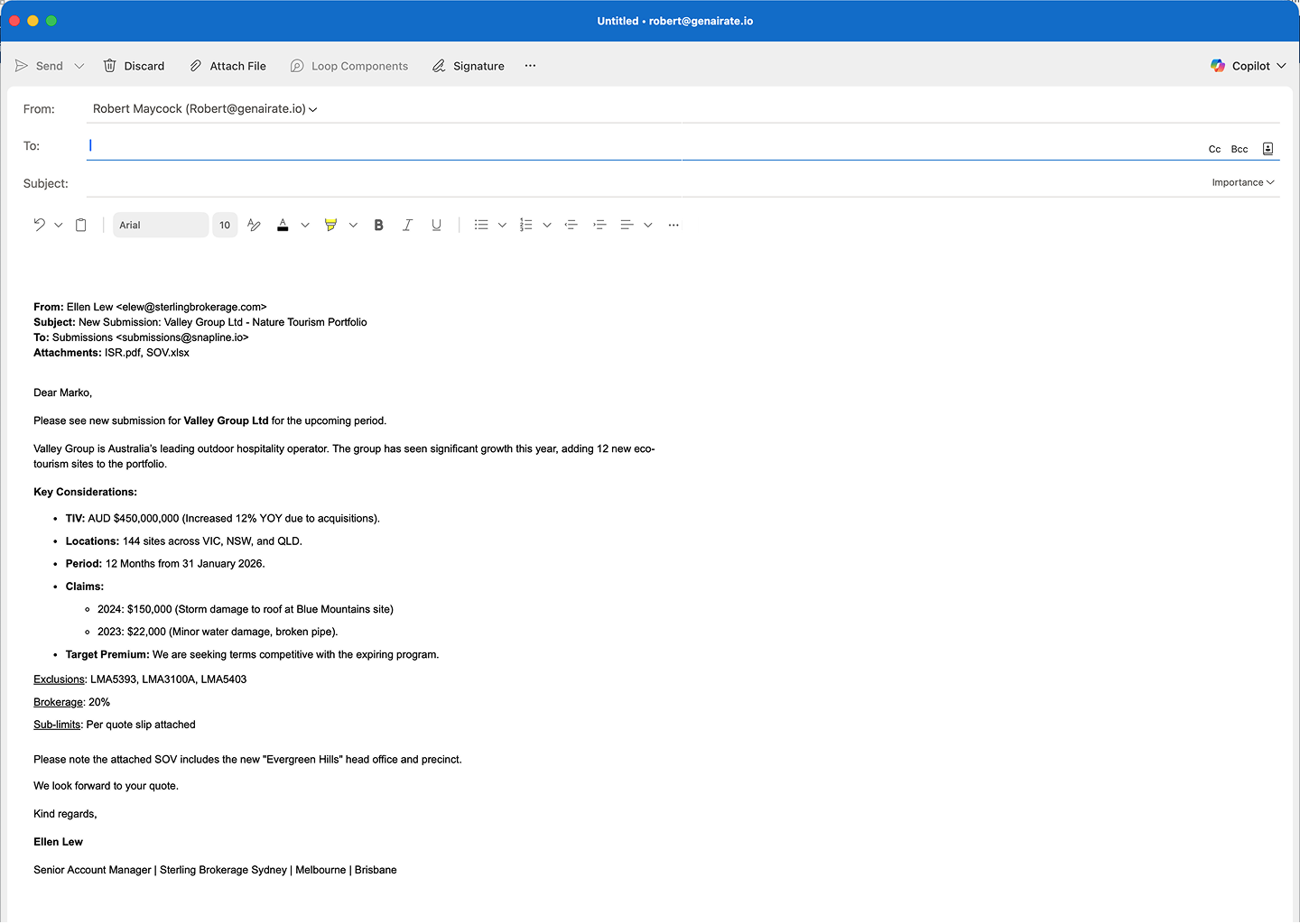Toggle Italic formatting

click(x=407, y=225)
